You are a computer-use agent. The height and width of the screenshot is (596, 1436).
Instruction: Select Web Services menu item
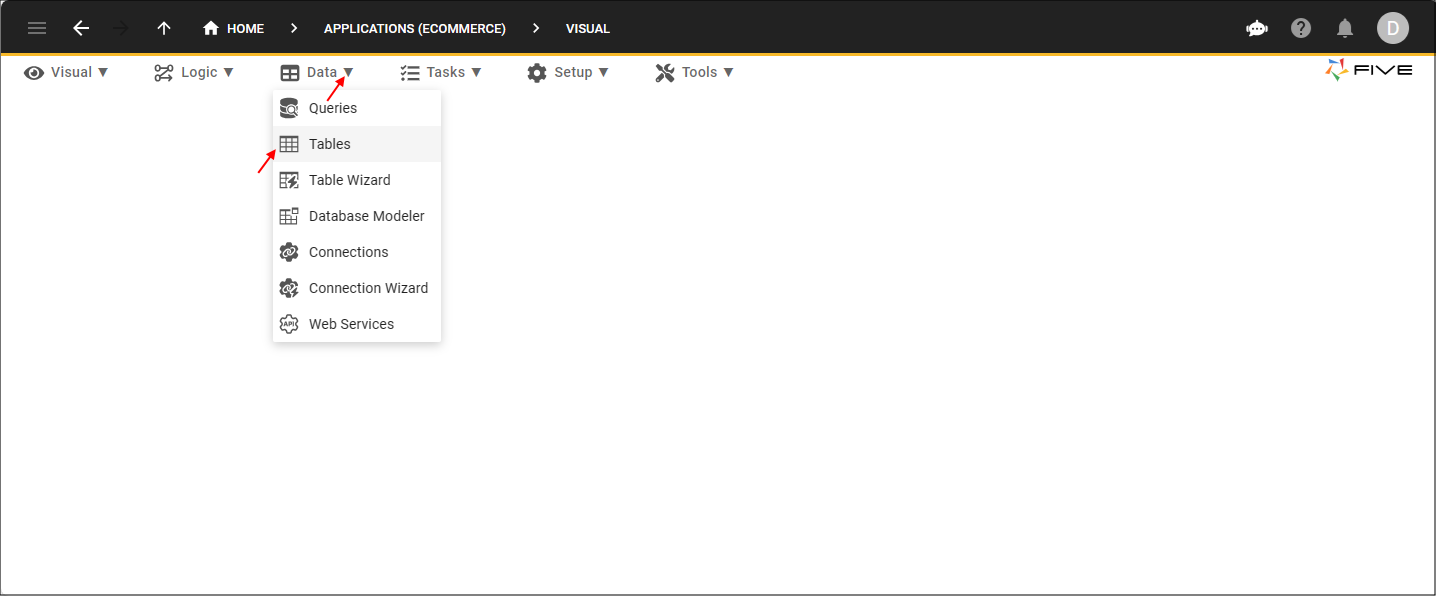(x=351, y=324)
